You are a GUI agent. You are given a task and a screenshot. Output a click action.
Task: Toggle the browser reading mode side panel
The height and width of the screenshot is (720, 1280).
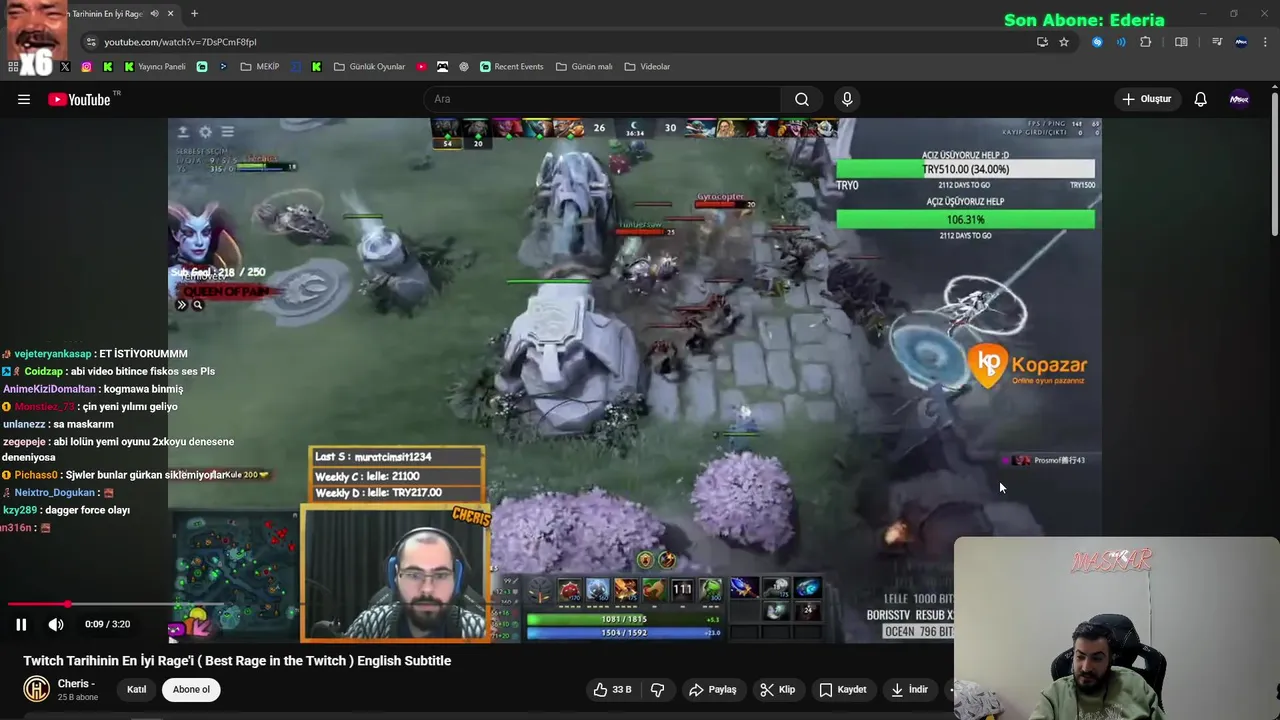coord(1181,42)
